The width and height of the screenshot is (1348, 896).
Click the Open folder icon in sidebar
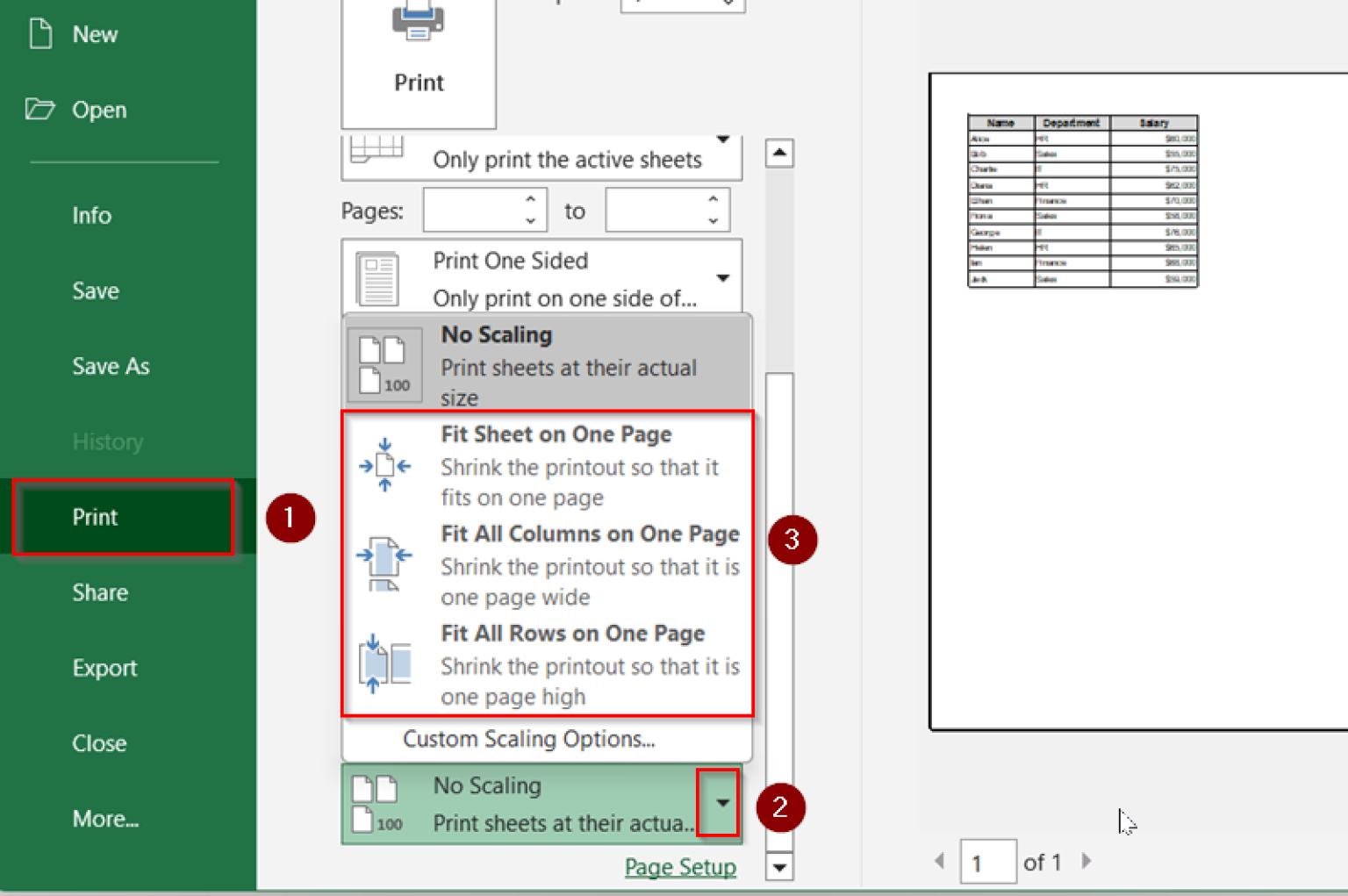[40, 109]
